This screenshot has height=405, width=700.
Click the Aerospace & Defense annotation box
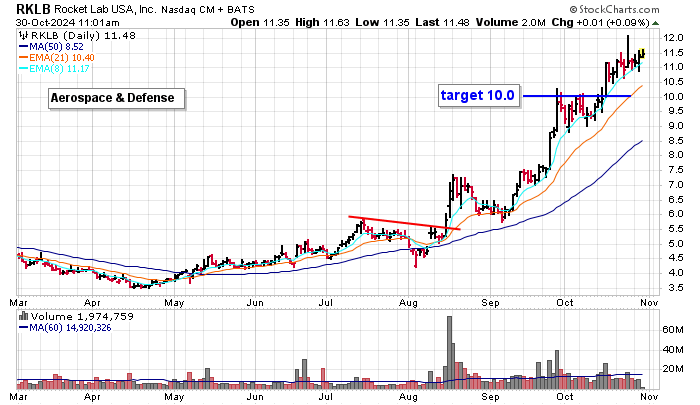(117, 98)
